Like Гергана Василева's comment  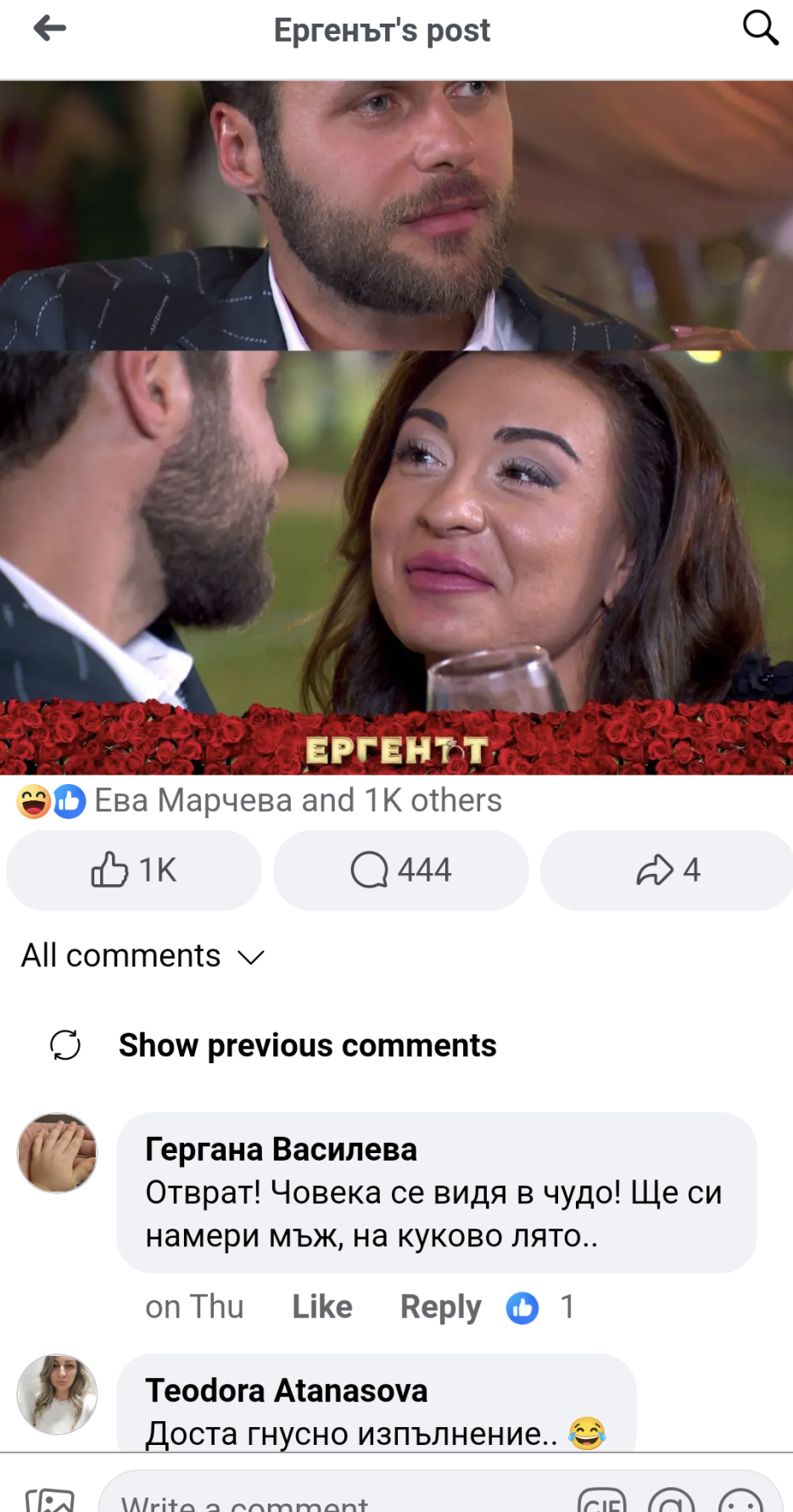[322, 1308]
